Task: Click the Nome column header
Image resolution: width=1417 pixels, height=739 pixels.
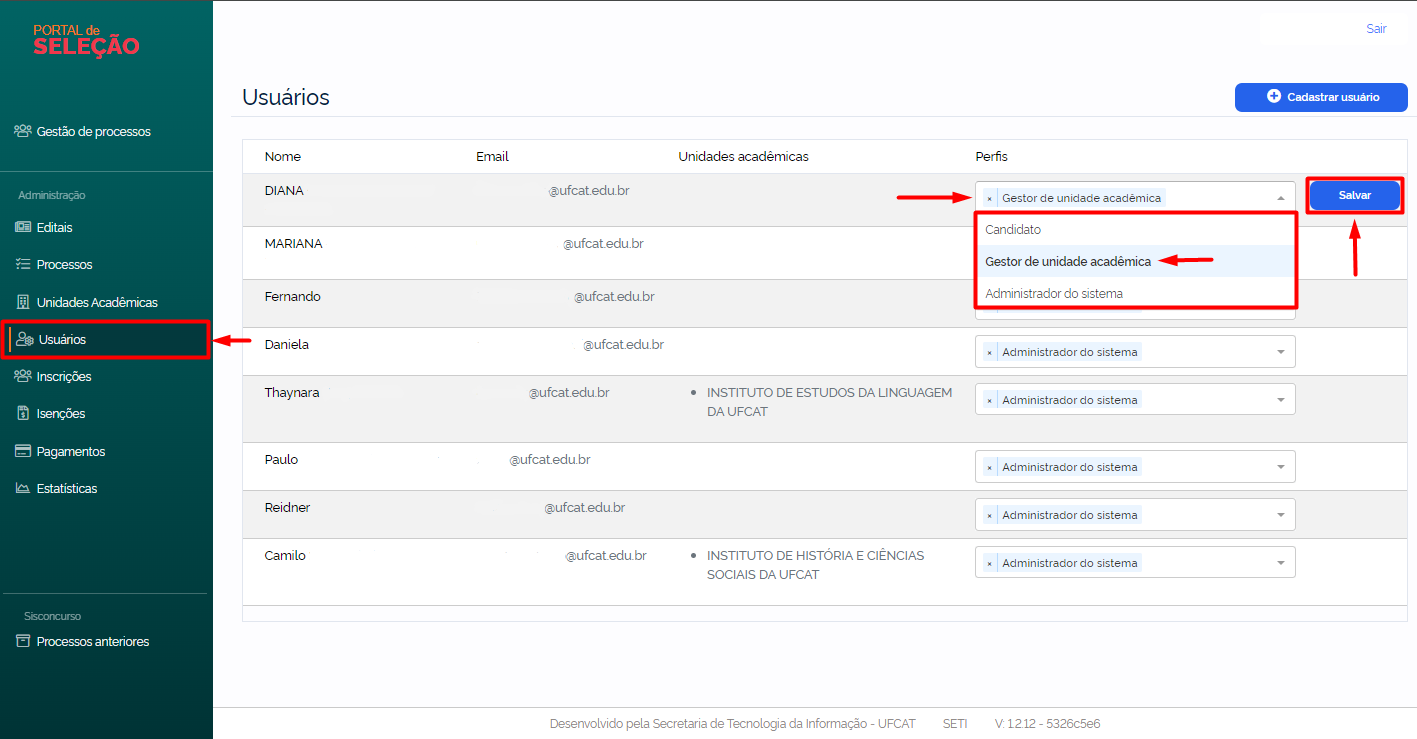Action: click(283, 156)
